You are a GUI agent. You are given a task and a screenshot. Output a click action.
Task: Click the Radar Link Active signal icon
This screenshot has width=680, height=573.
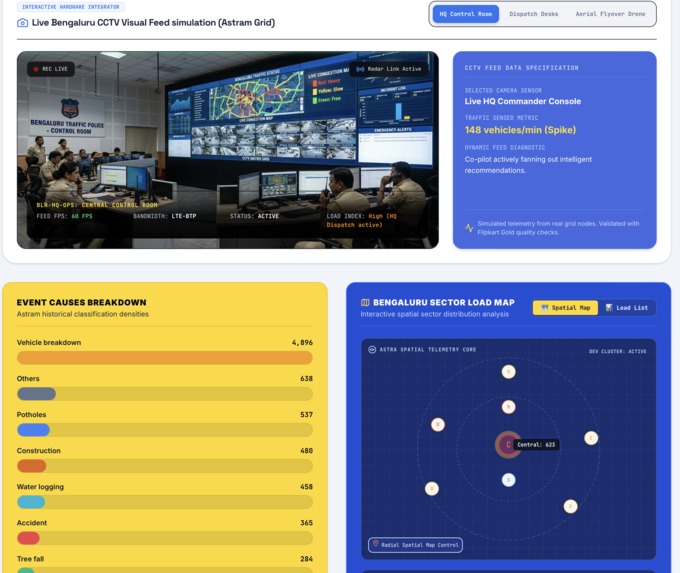click(360, 69)
